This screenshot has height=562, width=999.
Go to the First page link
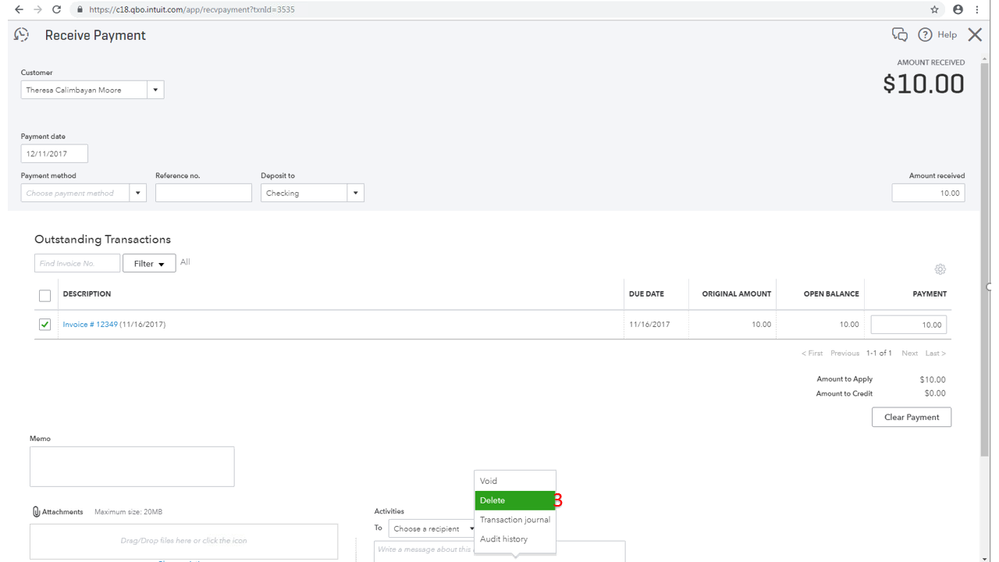[x=812, y=353]
